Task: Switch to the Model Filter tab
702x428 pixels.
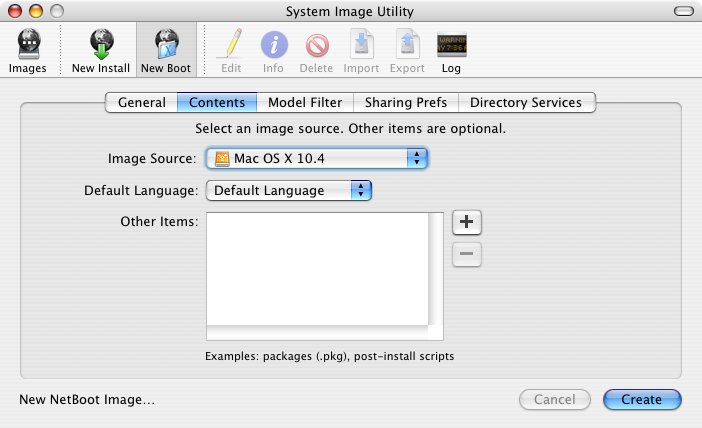Action: click(x=305, y=103)
